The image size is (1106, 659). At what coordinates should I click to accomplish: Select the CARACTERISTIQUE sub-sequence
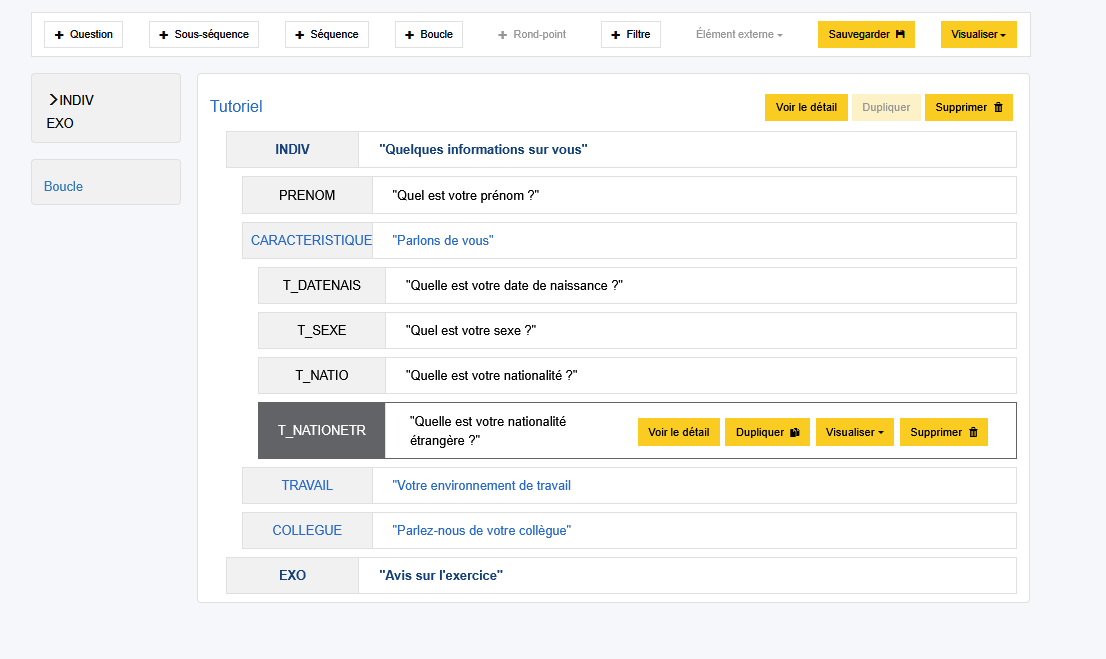(311, 240)
